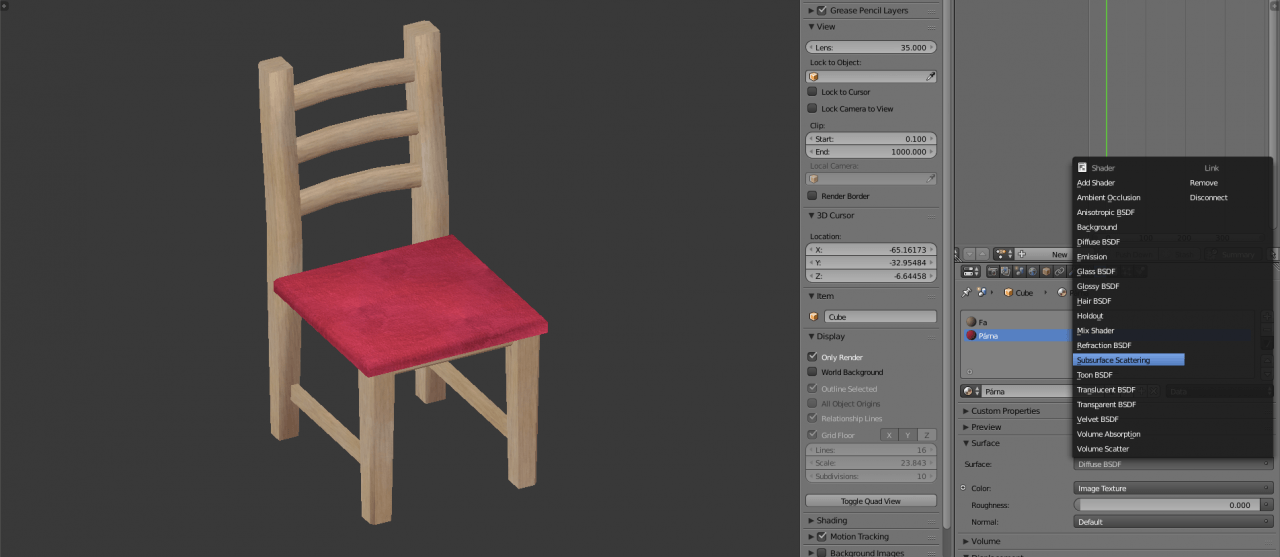Image resolution: width=1280 pixels, height=557 pixels.
Task: Toggle the World Background checkbox
Action: (812, 372)
